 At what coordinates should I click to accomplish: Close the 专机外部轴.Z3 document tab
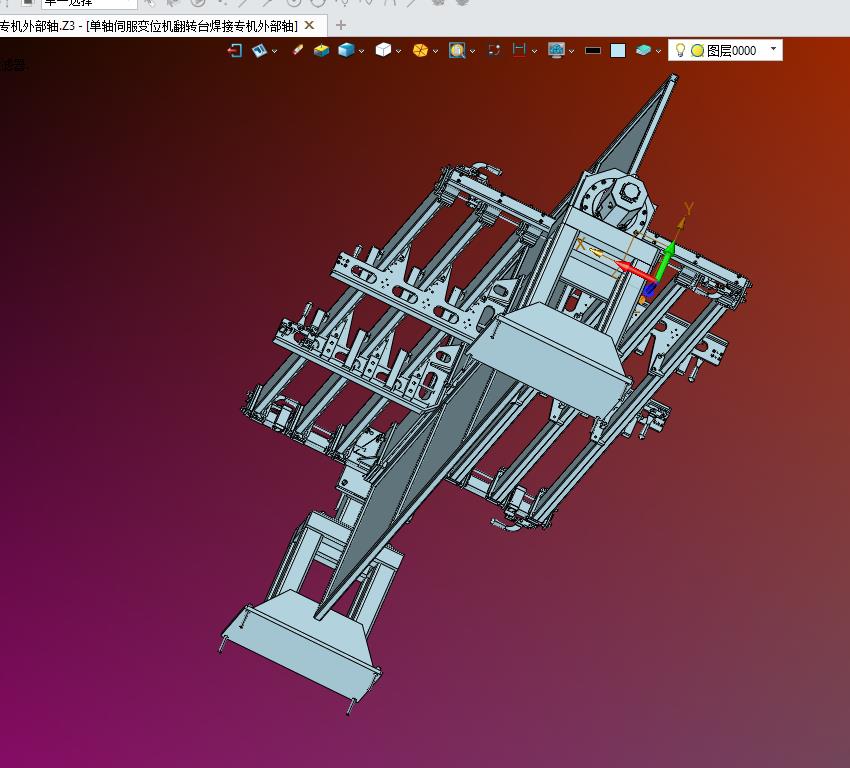coord(310,25)
